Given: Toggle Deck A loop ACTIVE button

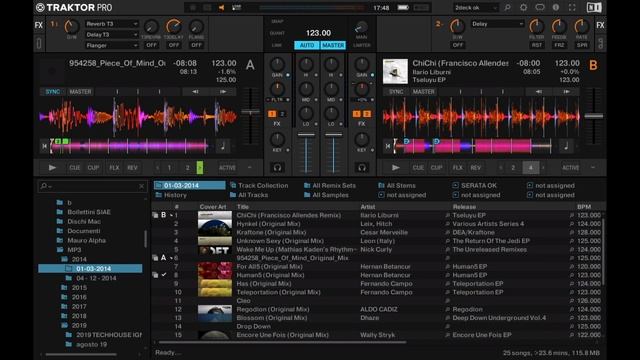Looking at the screenshot, I should point(227,168).
